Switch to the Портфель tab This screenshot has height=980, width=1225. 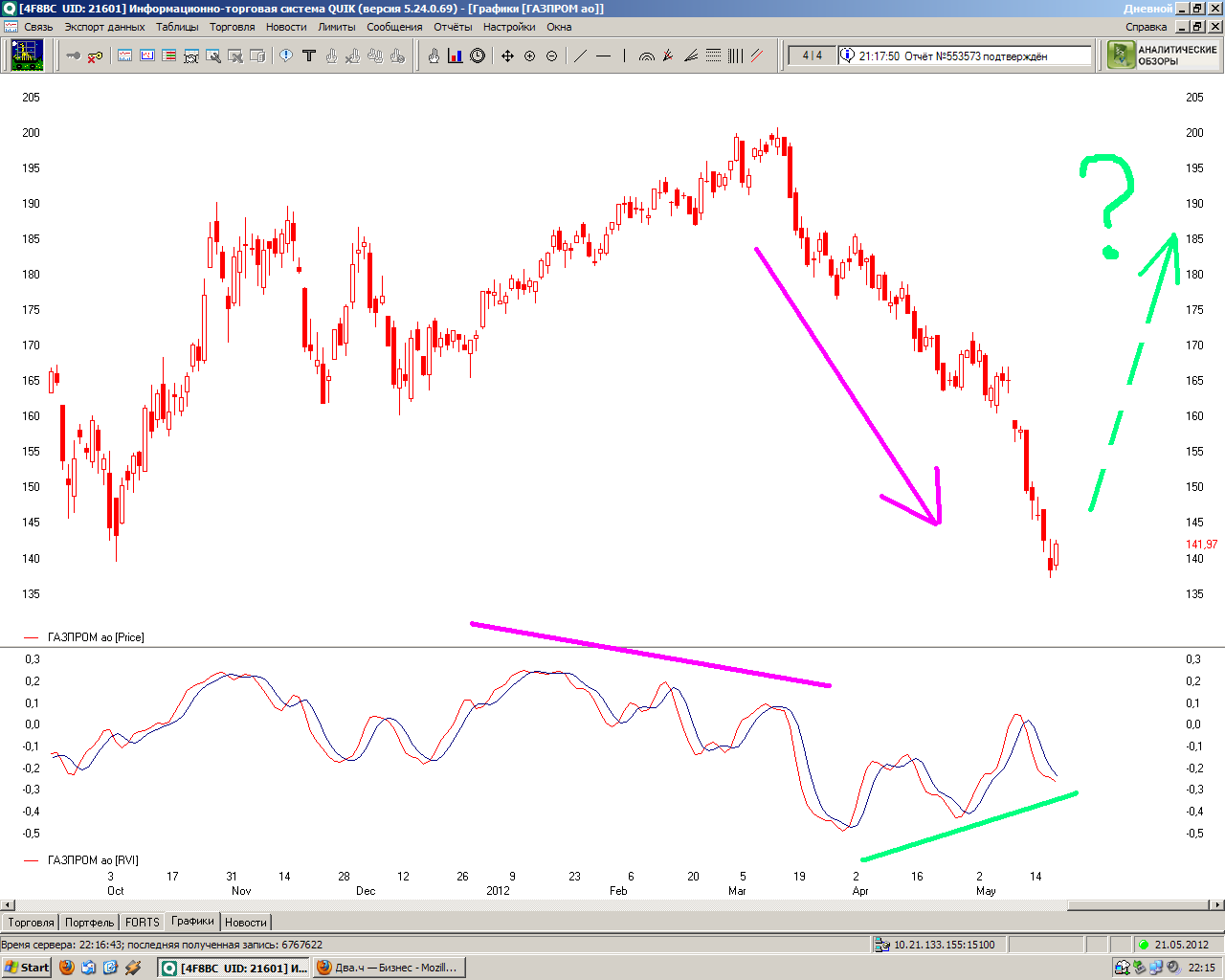coord(89,923)
